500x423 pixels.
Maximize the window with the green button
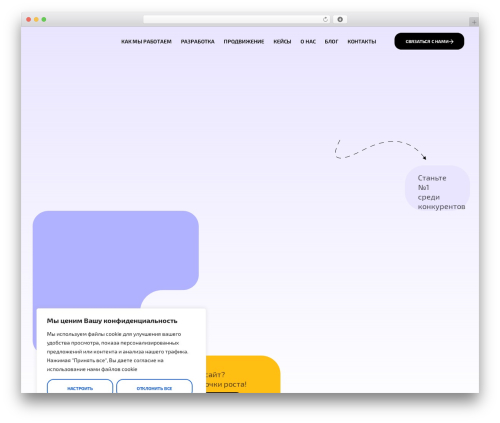pyautogui.click(x=44, y=20)
